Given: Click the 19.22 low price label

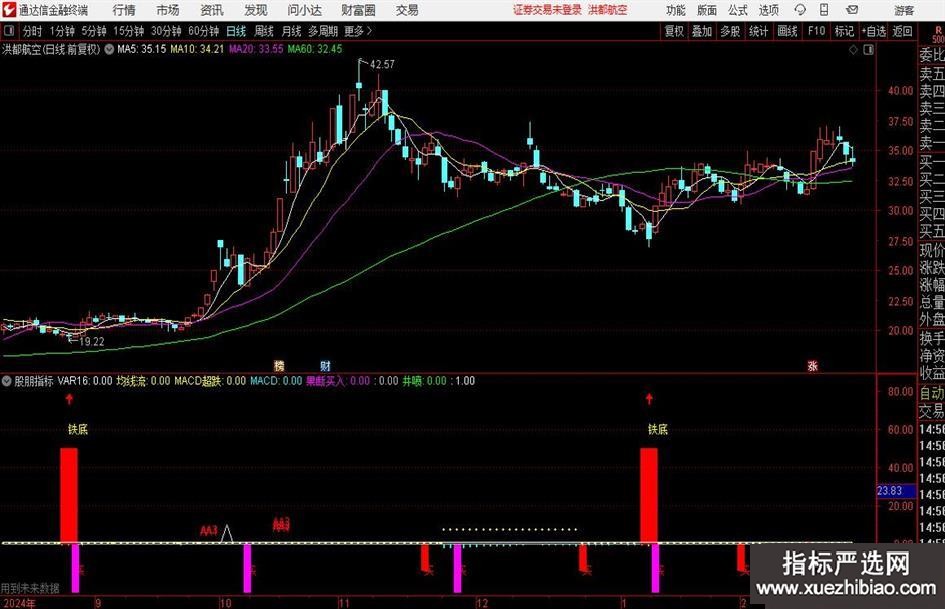Looking at the screenshot, I should coord(92,341).
